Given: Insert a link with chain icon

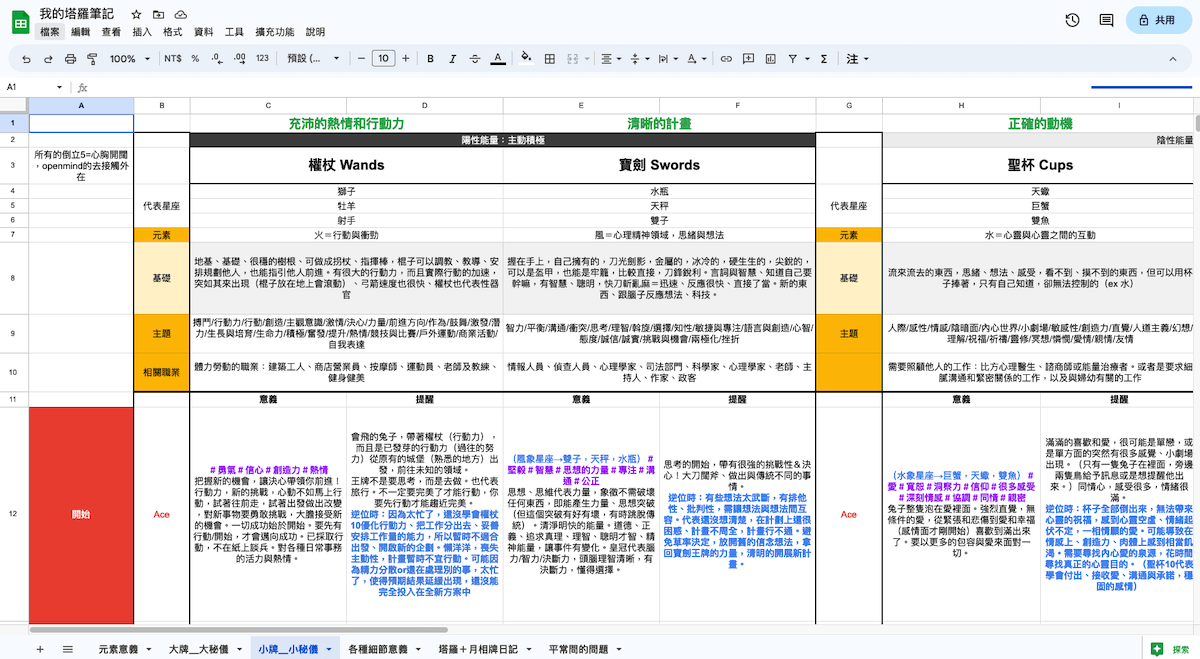Looking at the screenshot, I should pos(726,59).
